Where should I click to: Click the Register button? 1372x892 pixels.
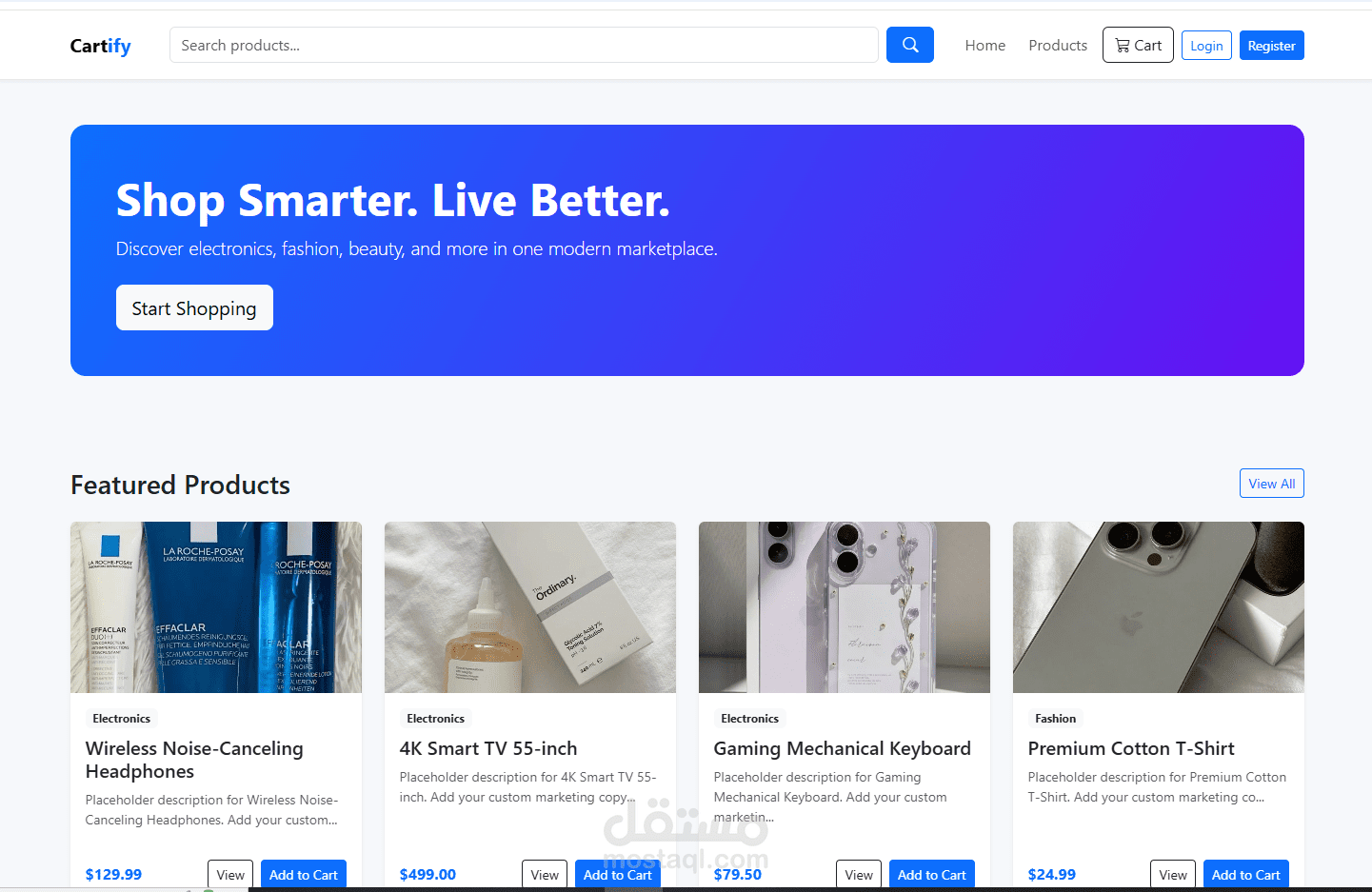click(1271, 46)
